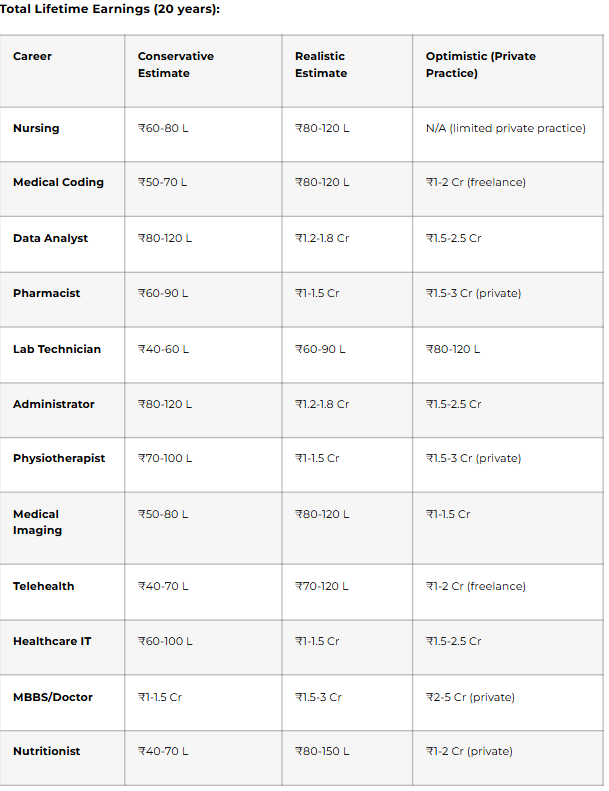Image resolution: width=609 pixels, height=791 pixels.
Task: Select the "MBBS/Doctor" career cell
Action: 53,697
